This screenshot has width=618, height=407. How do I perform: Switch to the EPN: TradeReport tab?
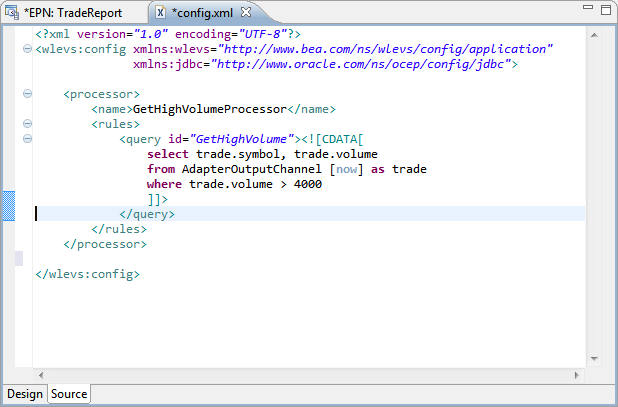(73, 13)
